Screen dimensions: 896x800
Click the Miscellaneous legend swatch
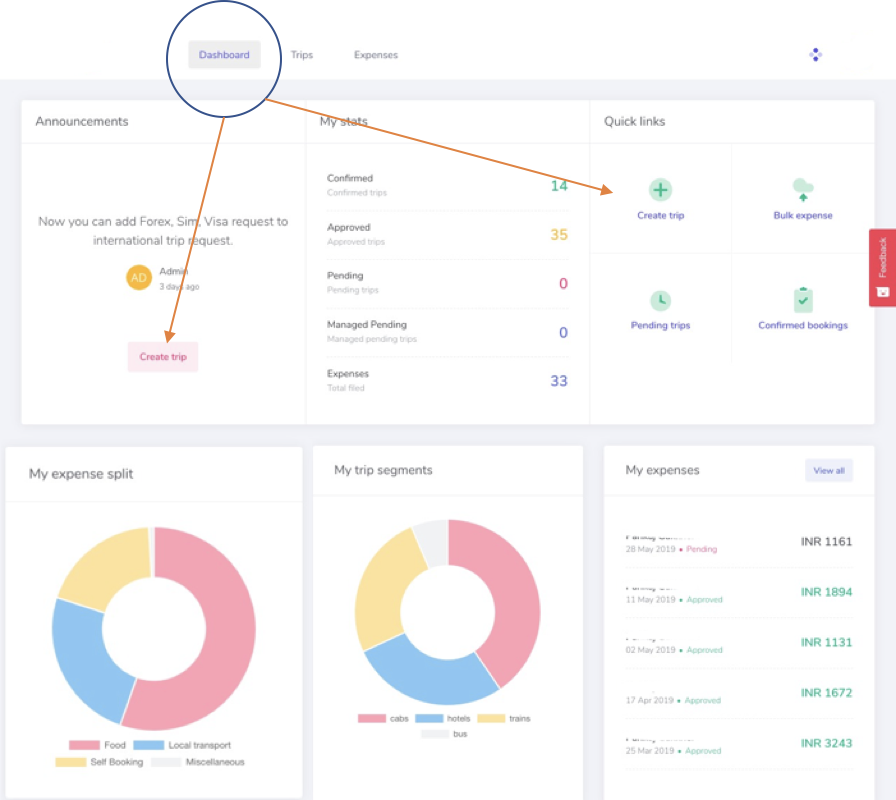click(166, 762)
